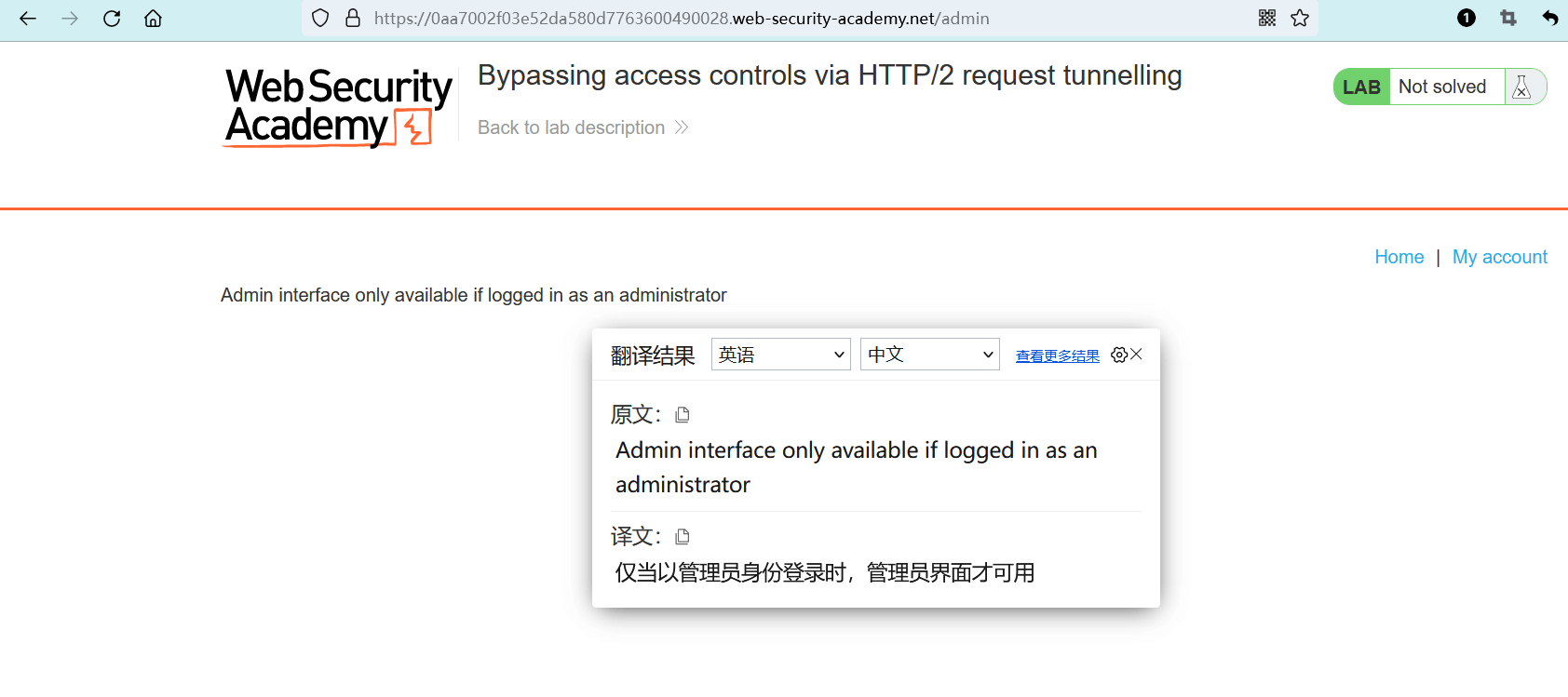Open the Home navigation link
This screenshot has height=697, width=1568.
tap(1399, 257)
